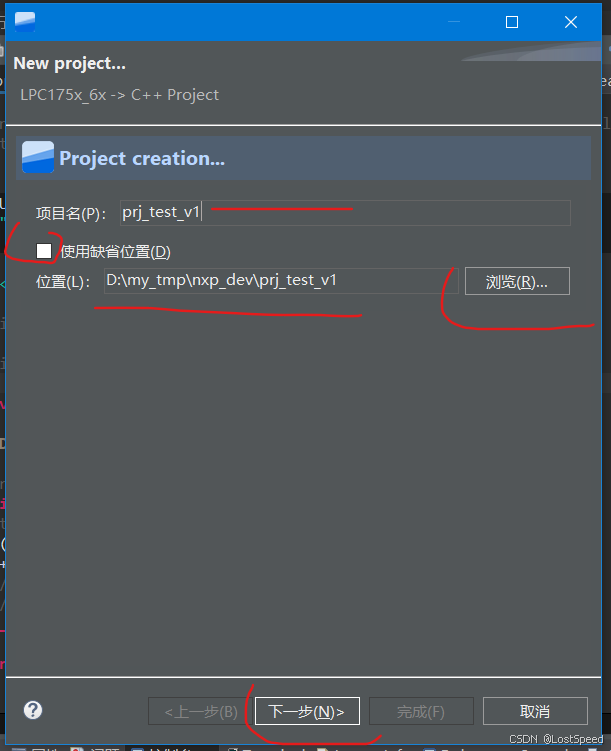This screenshot has width=611, height=751.
Task: Click the New project... heading text
Action: [x=69, y=63]
